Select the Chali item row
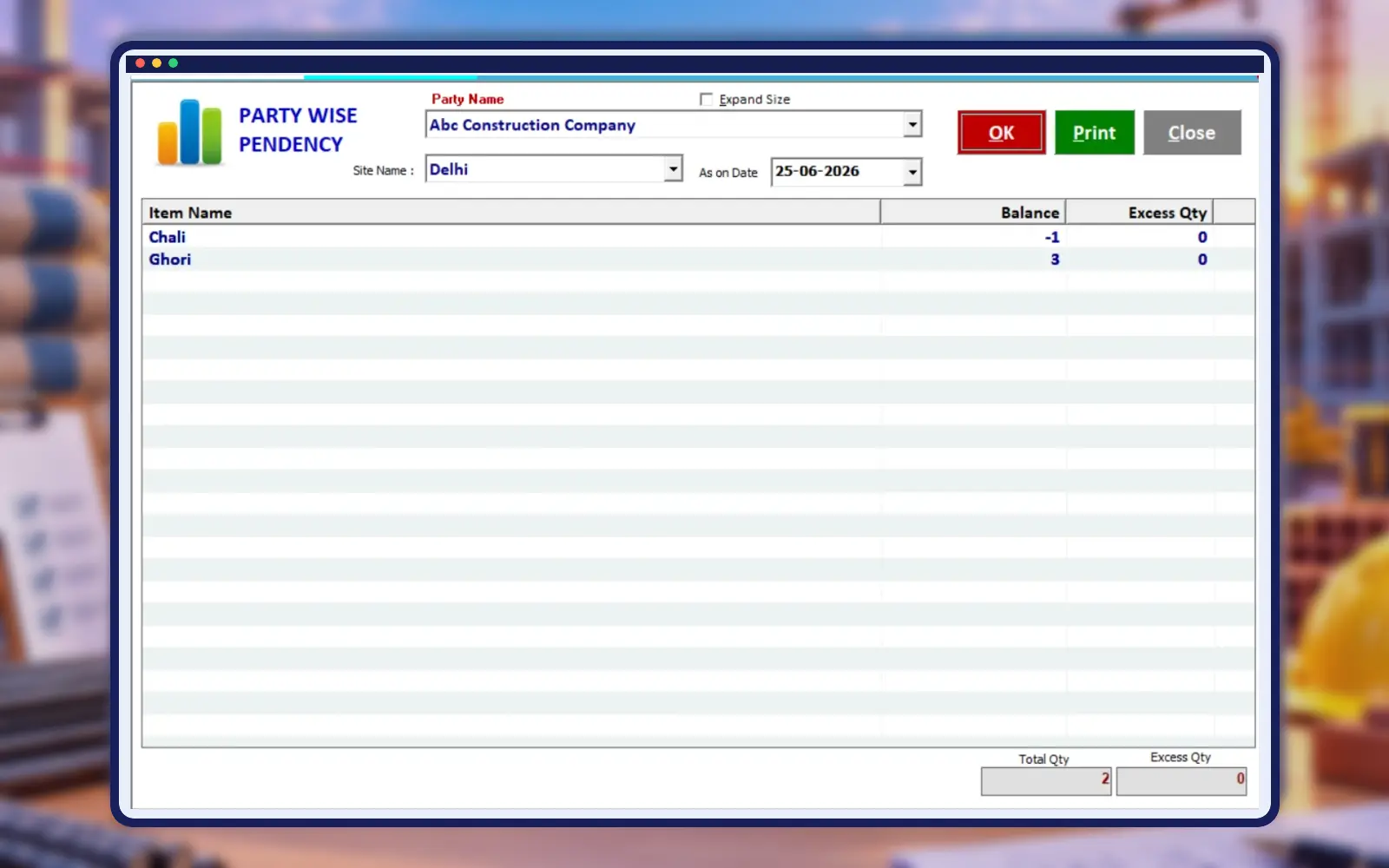The width and height of the screenshot is (1389, 868). 699,237
